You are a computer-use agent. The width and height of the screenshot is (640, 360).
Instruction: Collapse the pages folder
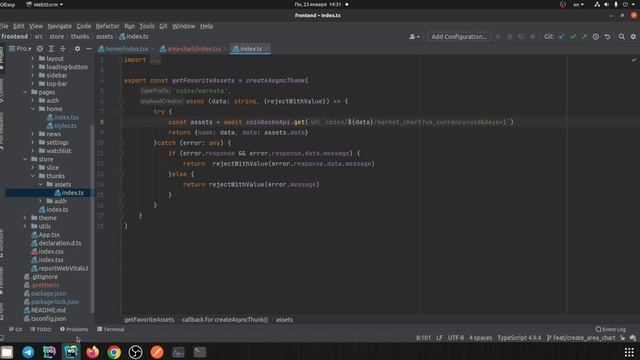[25, 92]
